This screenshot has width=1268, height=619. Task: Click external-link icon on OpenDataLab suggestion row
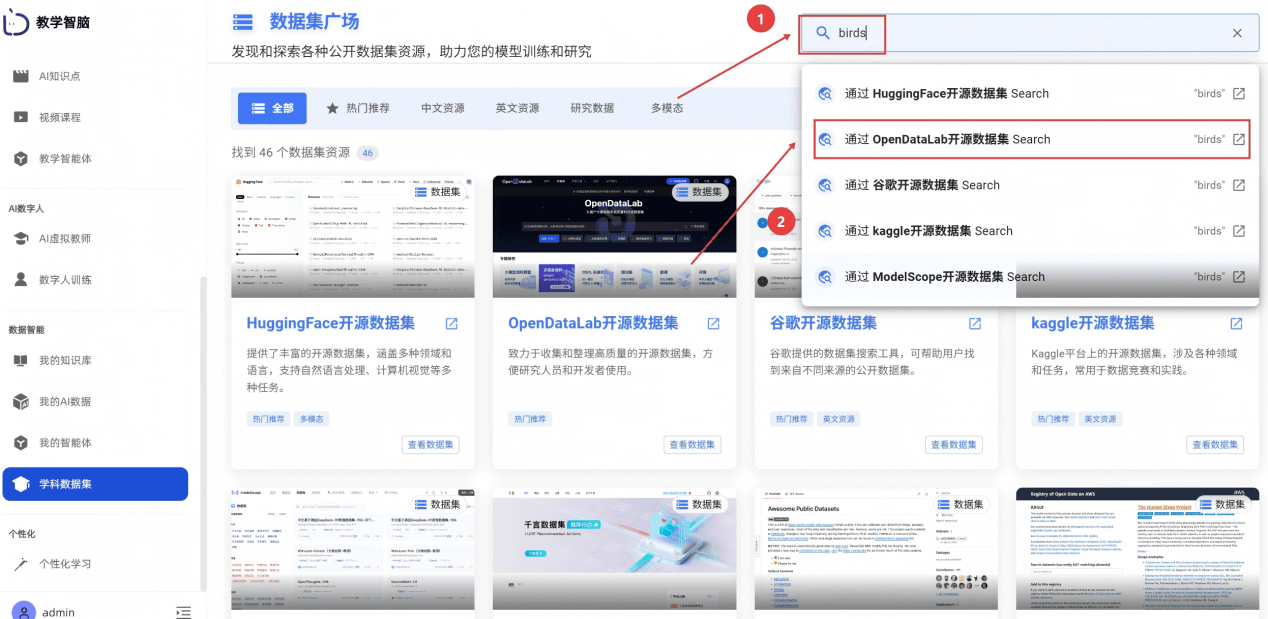(1239, 139)
